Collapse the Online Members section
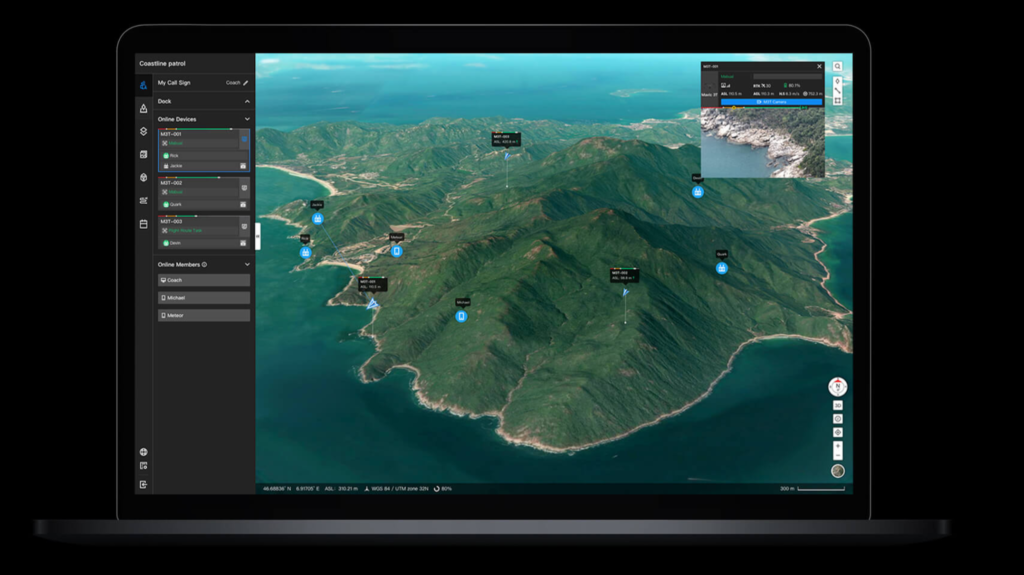 tap(246, 264)
